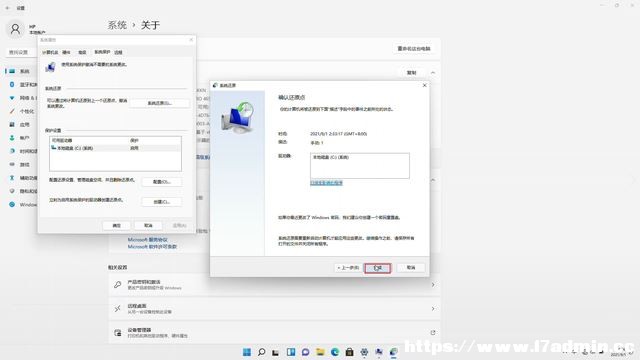Open File Explorer from taskbar
The height and width of the screenshot is (360, 640).
pos(320,352)
